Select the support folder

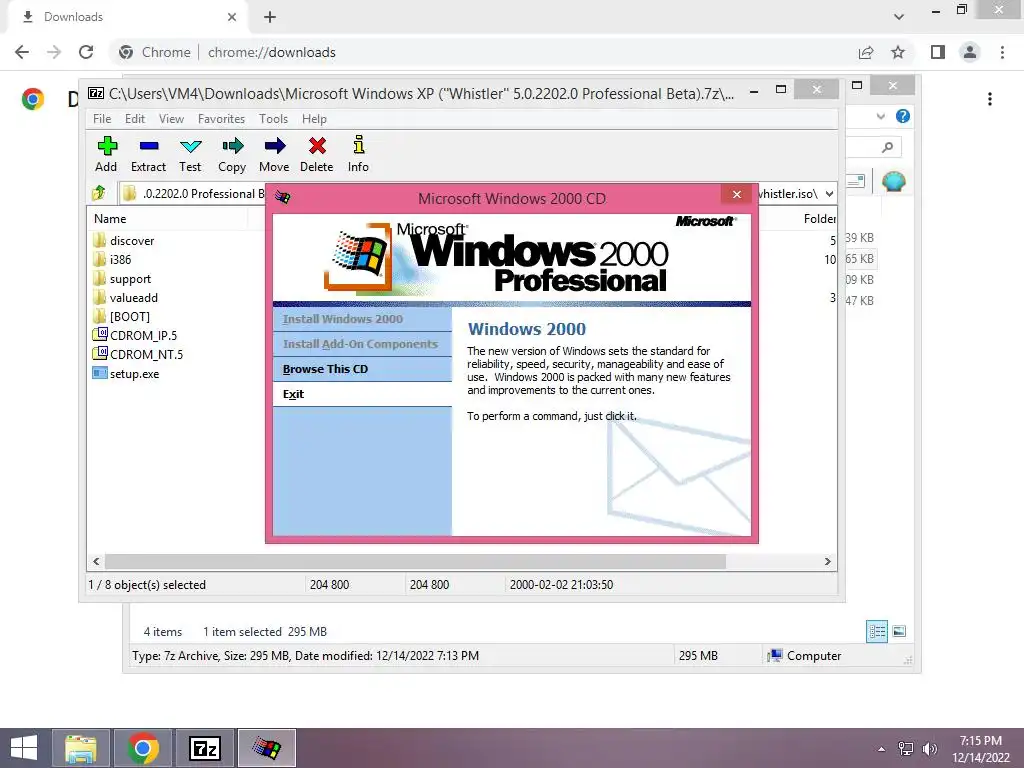[x=122, y=279]
